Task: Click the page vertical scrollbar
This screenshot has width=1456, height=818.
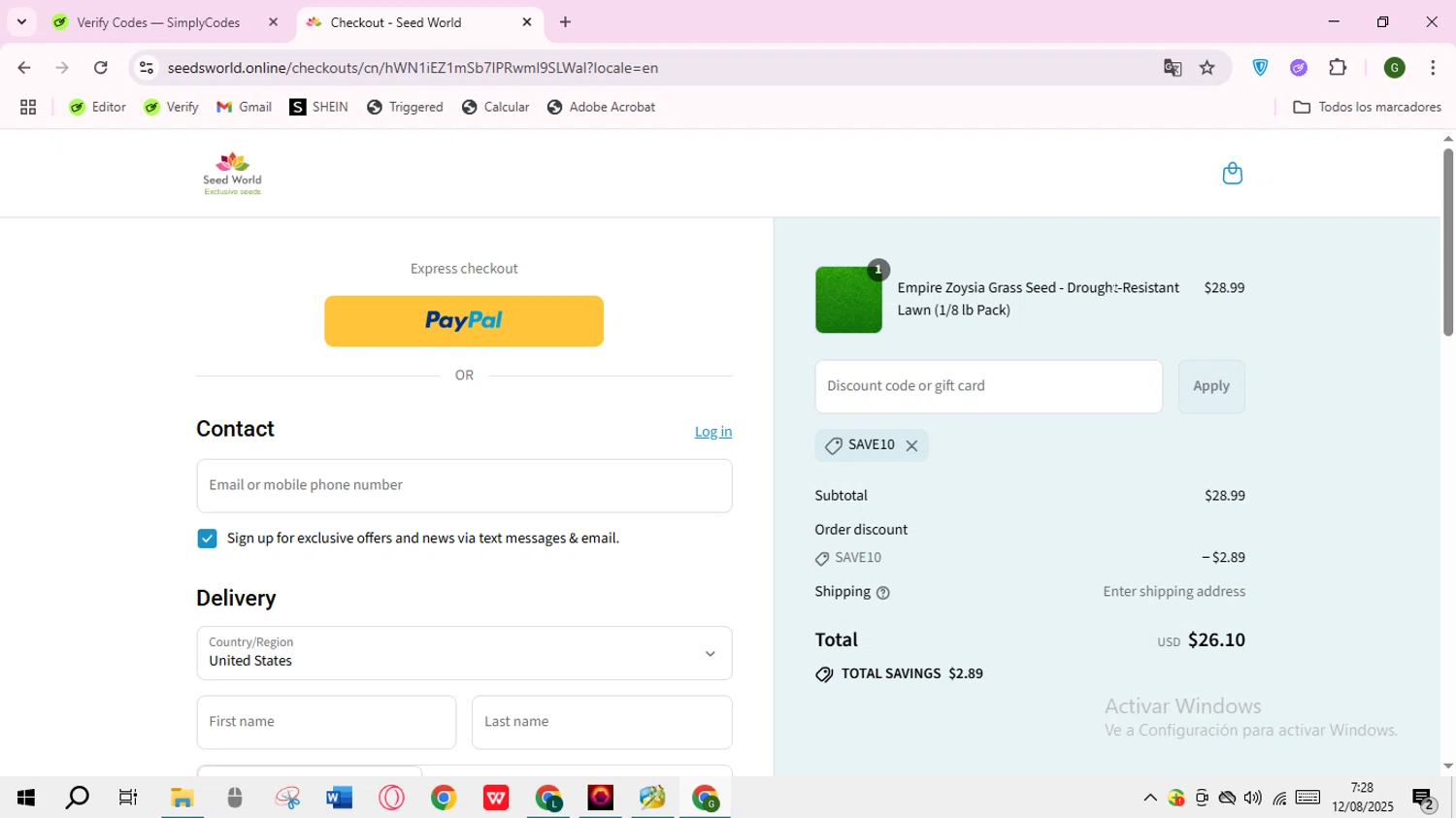Action: (1447, 243)
